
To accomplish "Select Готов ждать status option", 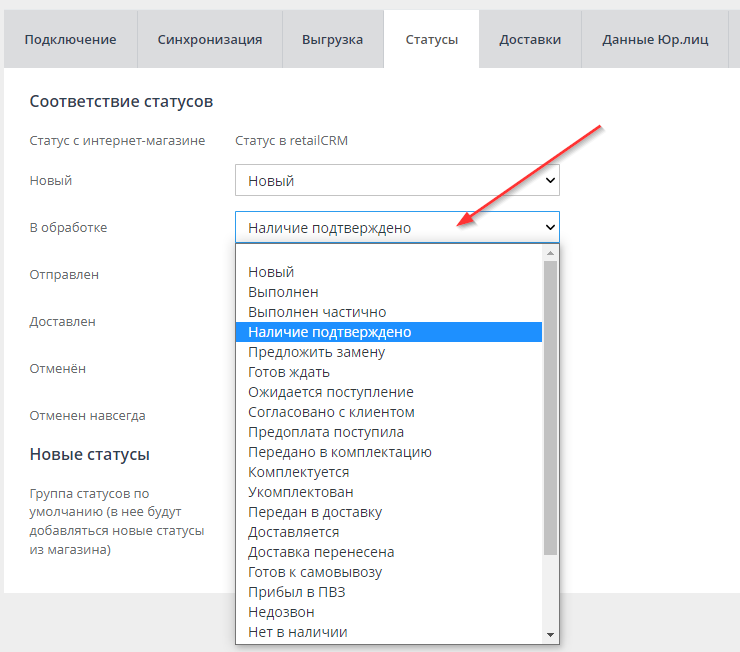I will click(288, 372).
